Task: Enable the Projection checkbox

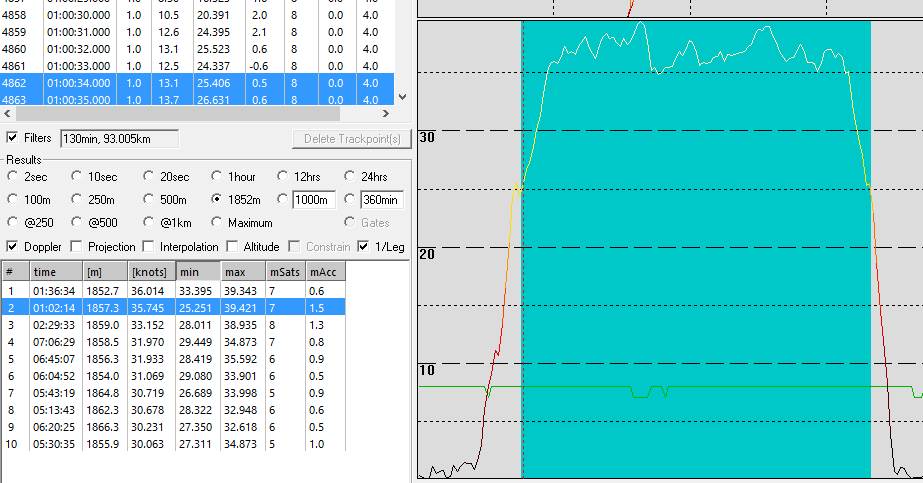Action: (x=77, y=246)
